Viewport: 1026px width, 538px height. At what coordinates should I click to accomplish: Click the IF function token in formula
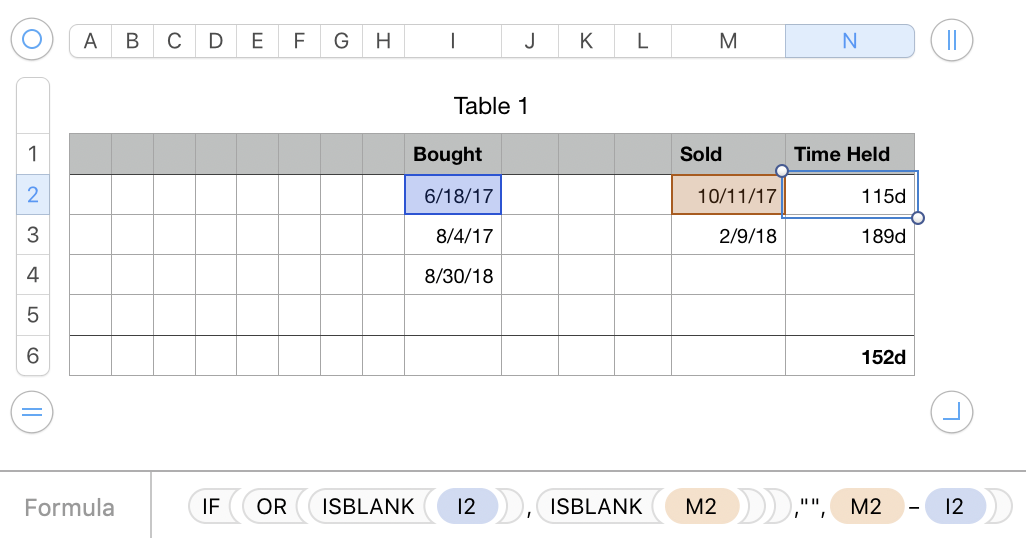click(211, 507)
